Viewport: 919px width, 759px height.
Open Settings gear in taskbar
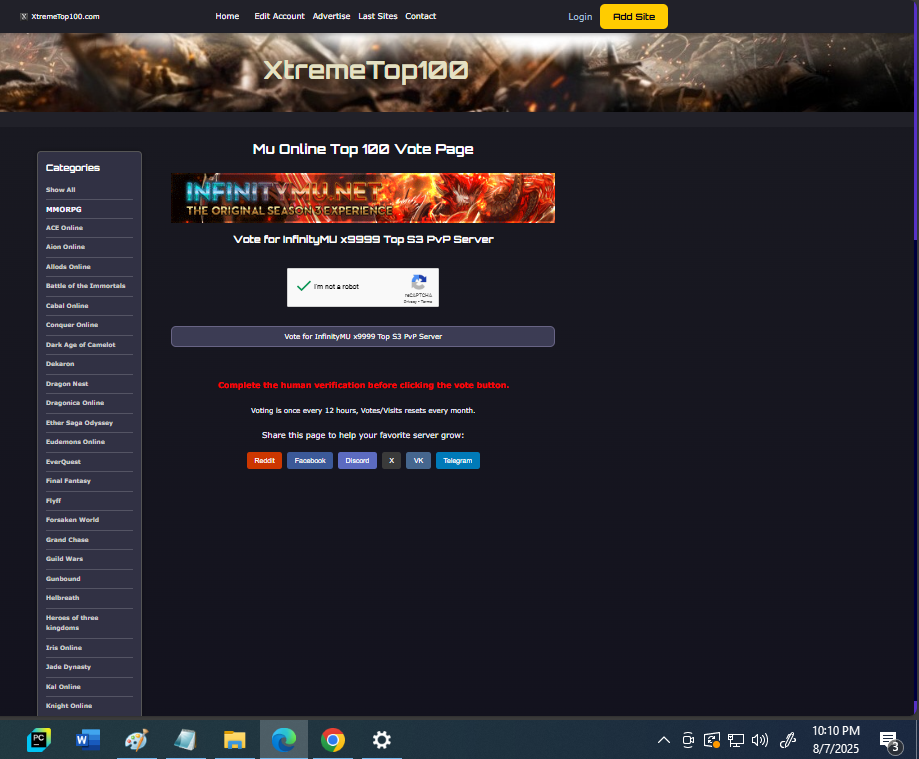pos(382,740)
